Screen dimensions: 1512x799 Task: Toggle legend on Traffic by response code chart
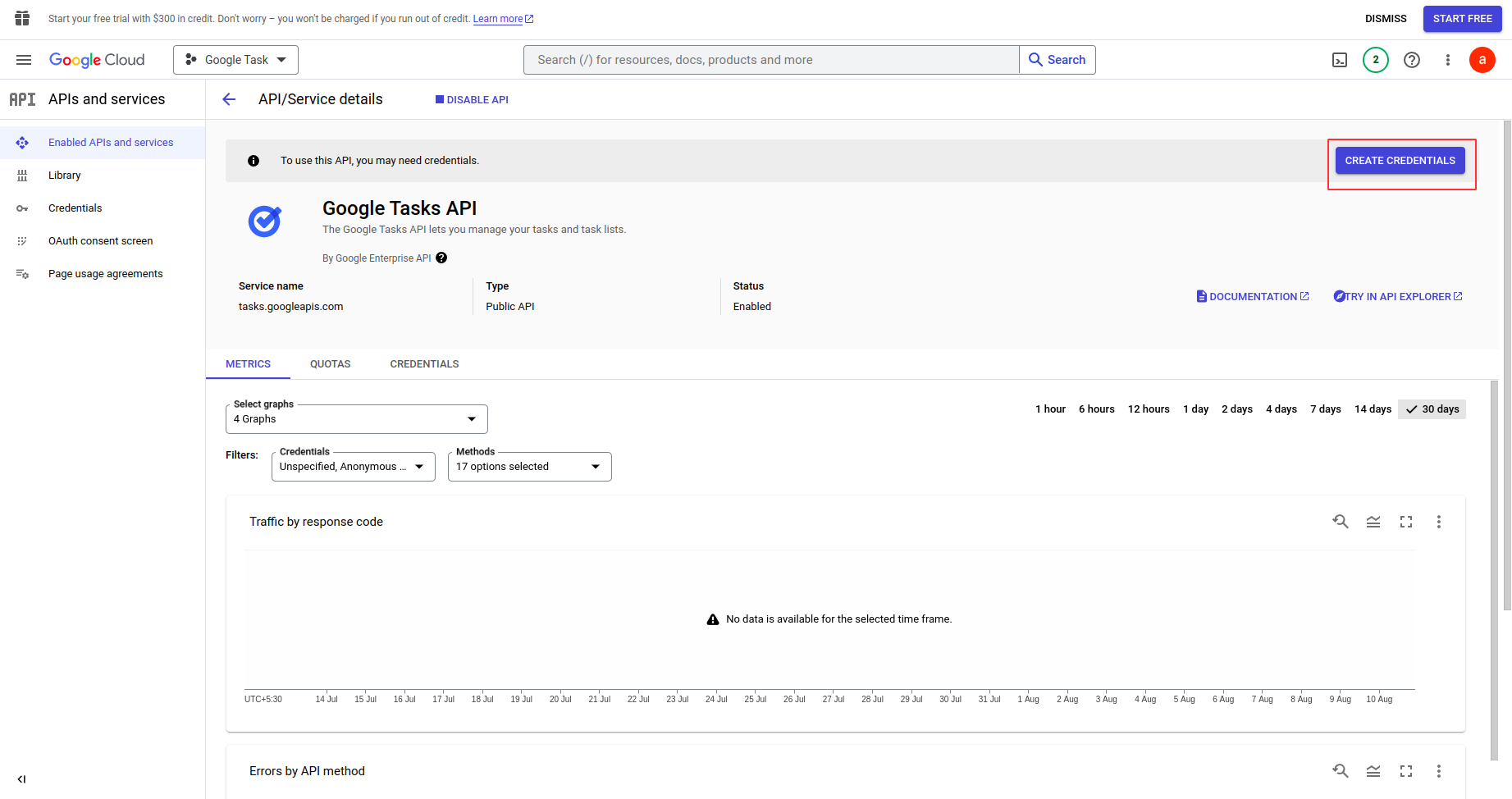(1373, 522)
